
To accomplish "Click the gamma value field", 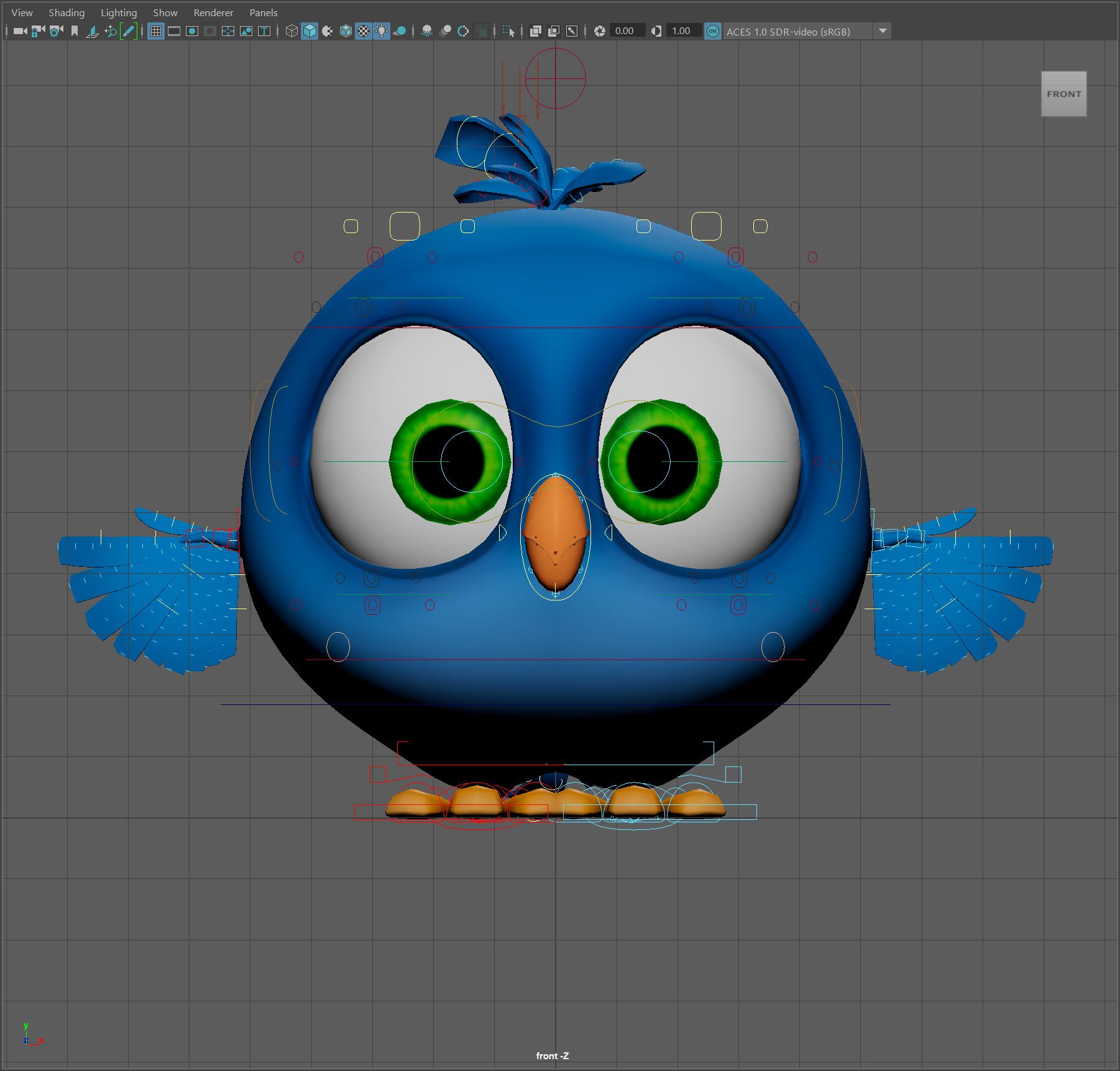I will [681, 31].
